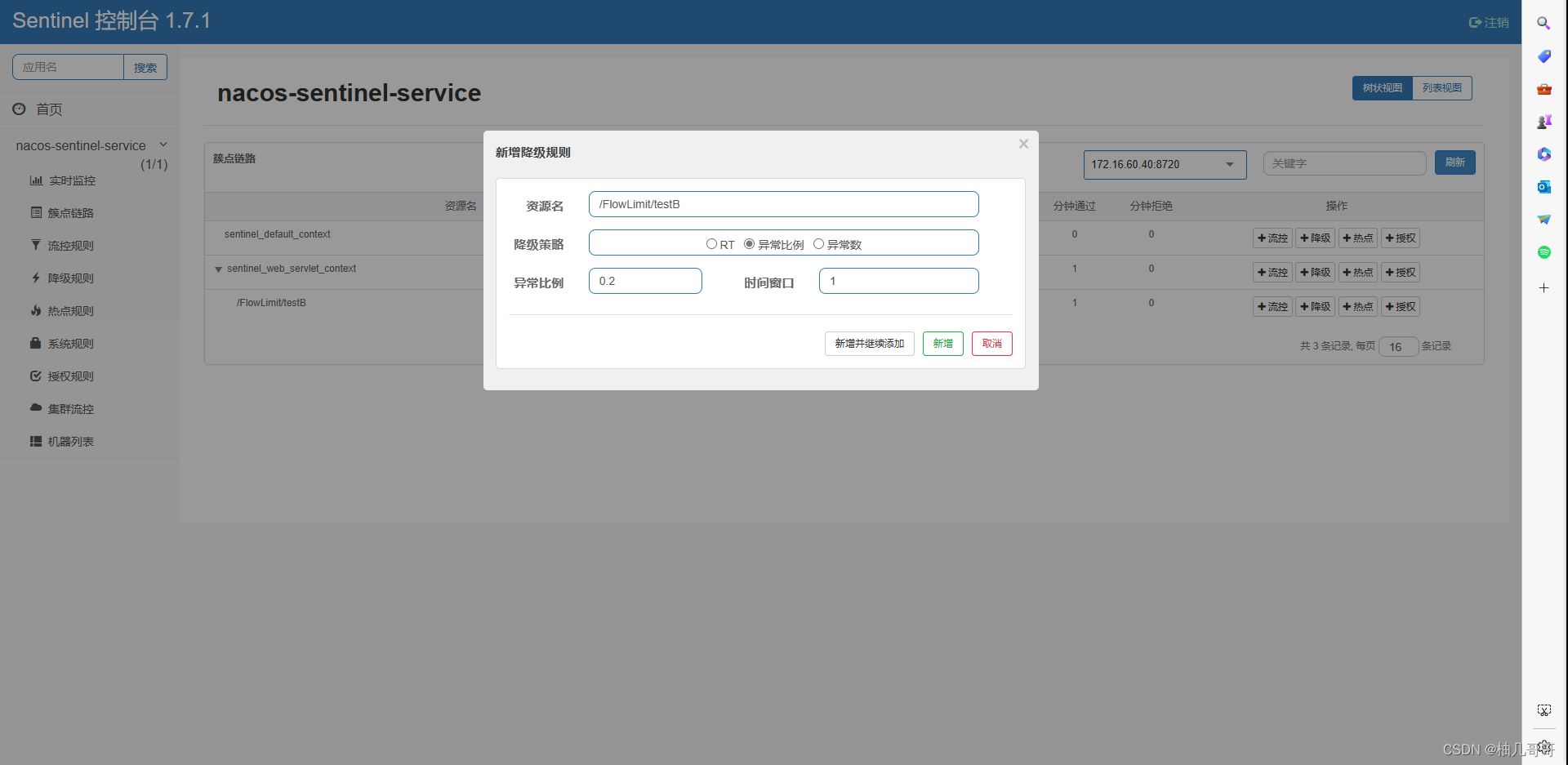Click +热点 for sentinel_default_context row
The height and width of the screenshot is (765, 1568).
[x=1357, y=238]
